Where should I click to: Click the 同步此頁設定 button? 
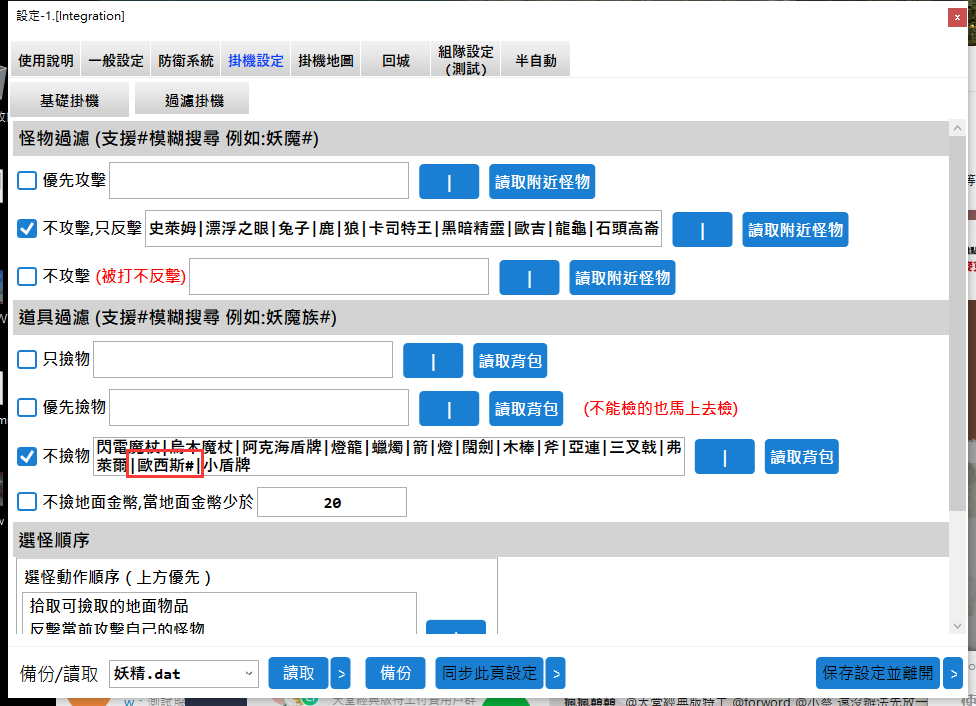point(489,673)
